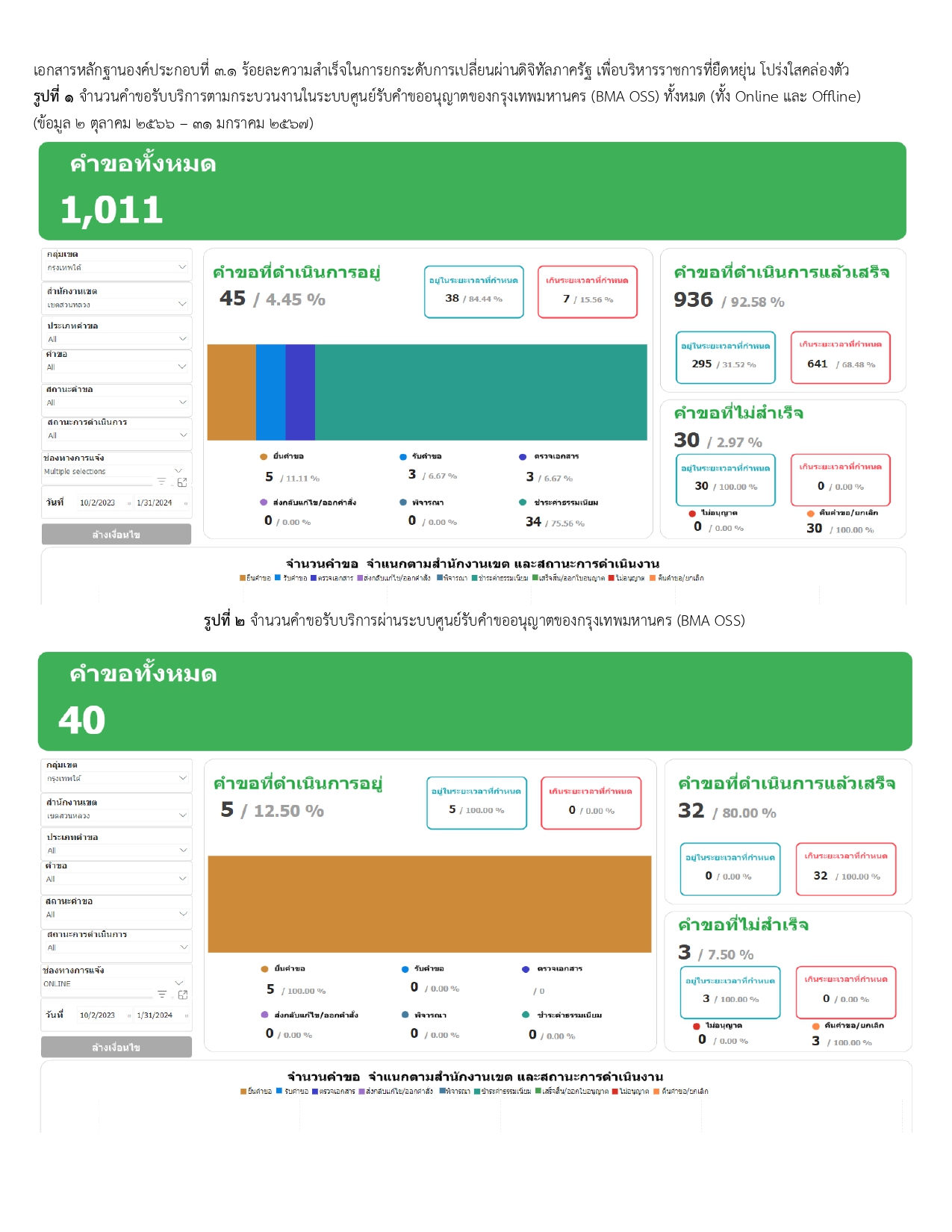Screen dimensions: 952x1232
Task: Click teal ชำระค่าธรรมเนียม dot above 34 / 75.56 %
Action: click(523, 503)
